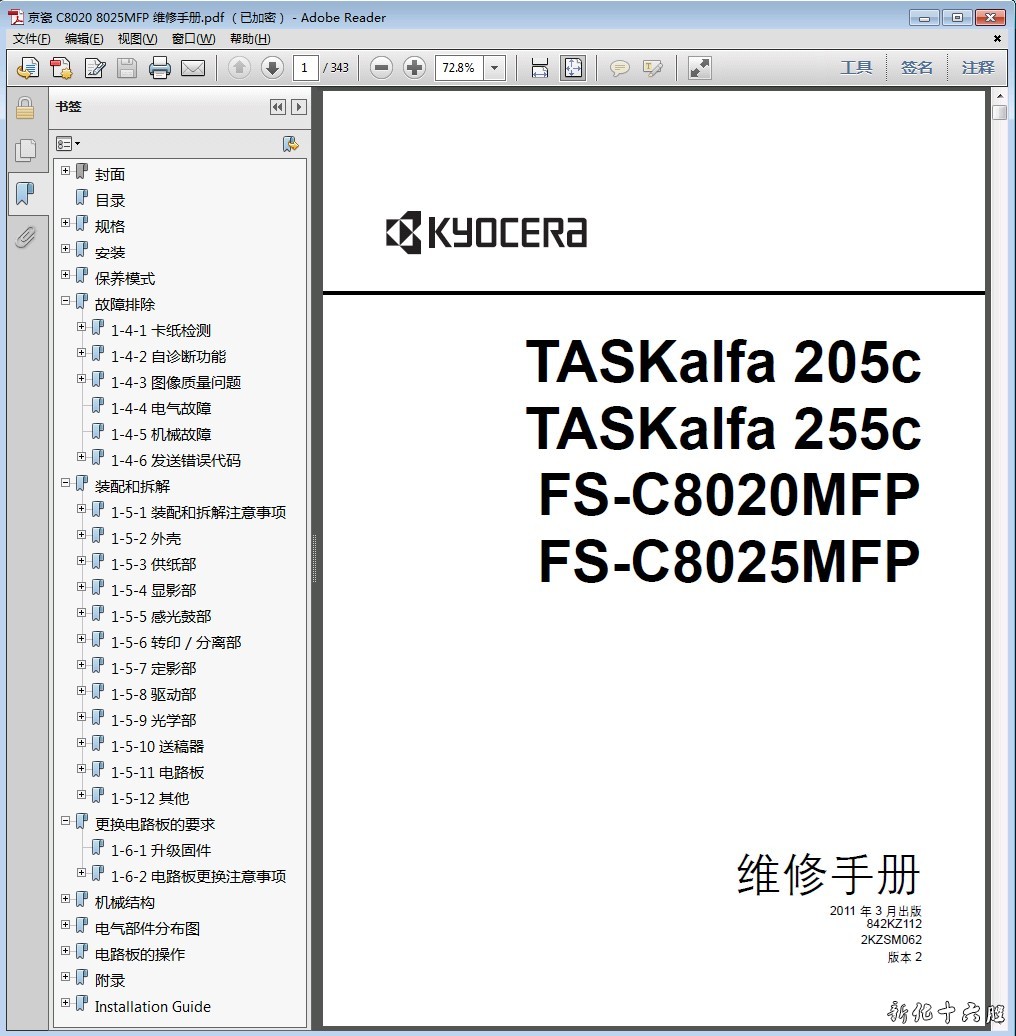The image size is (1016, 1036).
Task: Open the attachments paperclip panel
Action: [25, 237]
